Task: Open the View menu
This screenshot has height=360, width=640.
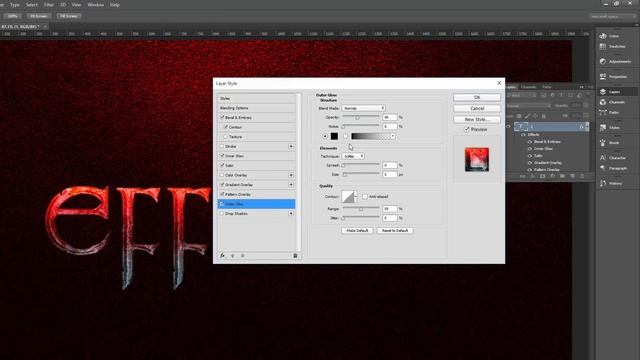Action: pos(76,5)
